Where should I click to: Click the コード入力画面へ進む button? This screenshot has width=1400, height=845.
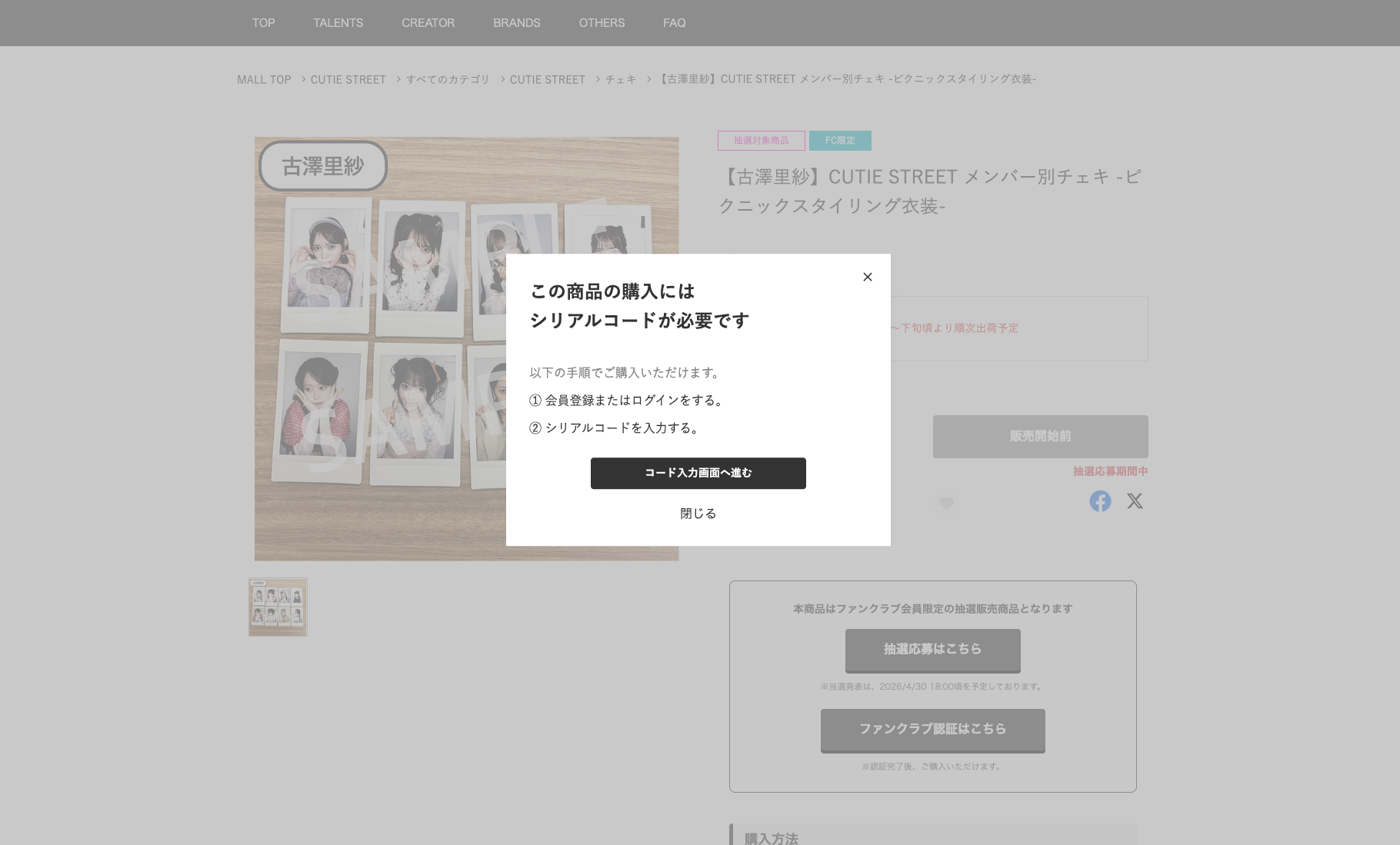(698, 473)
